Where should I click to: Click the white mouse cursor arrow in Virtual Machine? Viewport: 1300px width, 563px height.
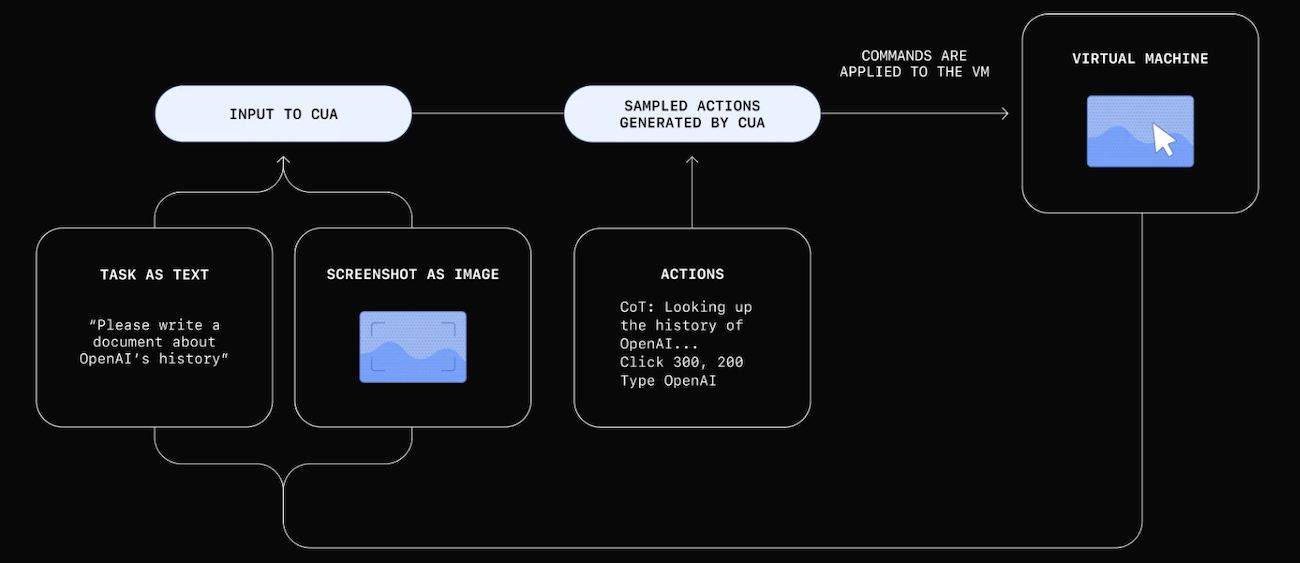click(x=1164, y=139)
